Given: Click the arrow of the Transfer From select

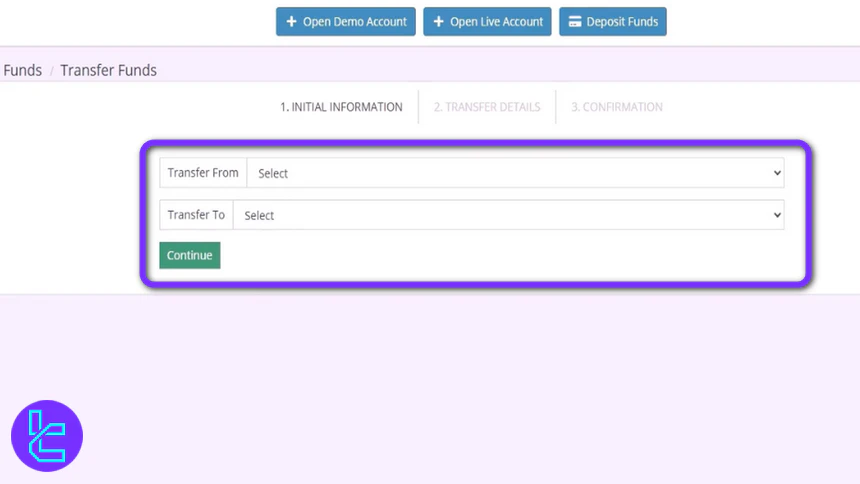Looking at the screenshot, I should [x=777, y=173].
